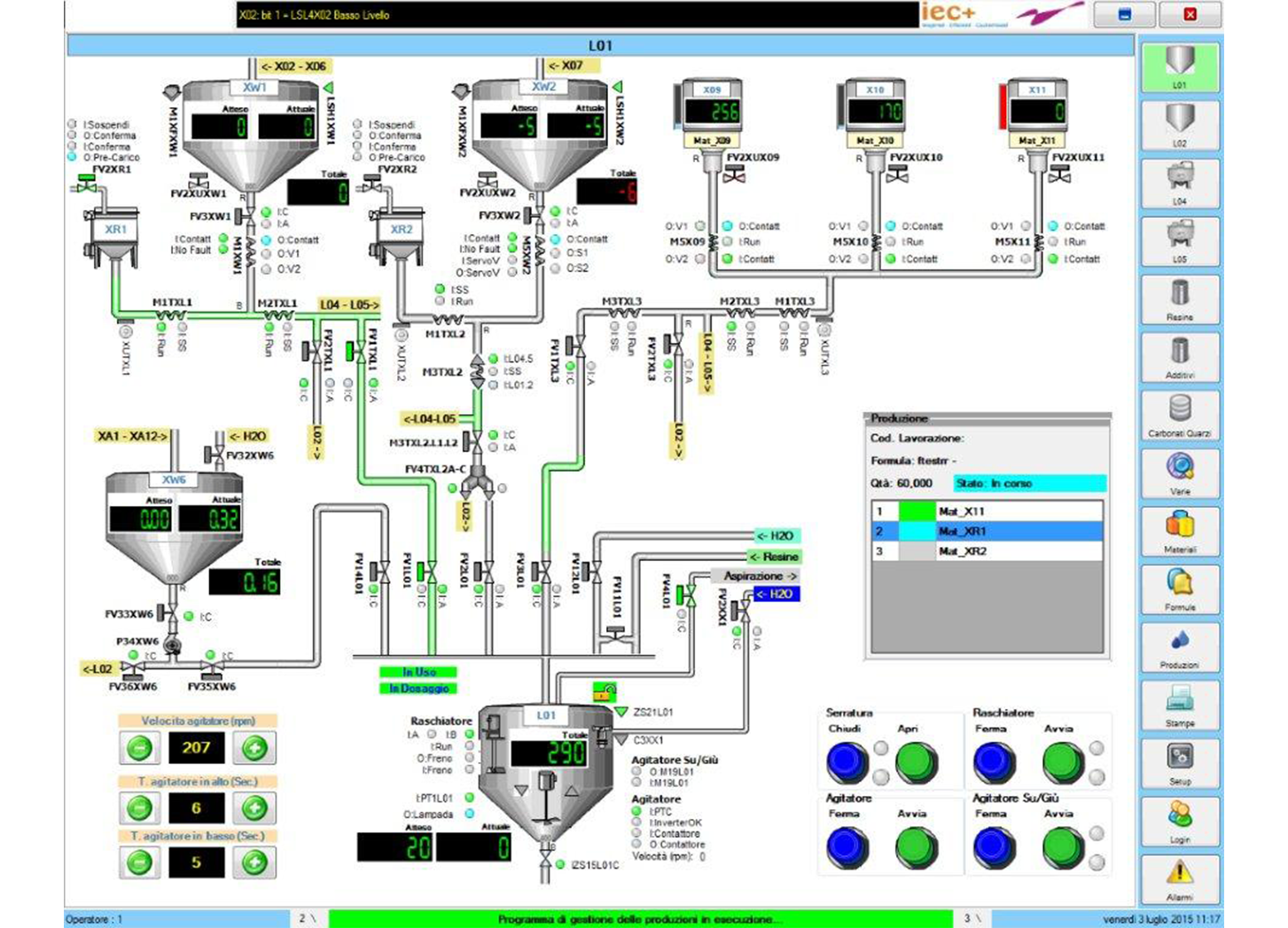Open the L02 line view in sidebar

tap(1179, 122)
